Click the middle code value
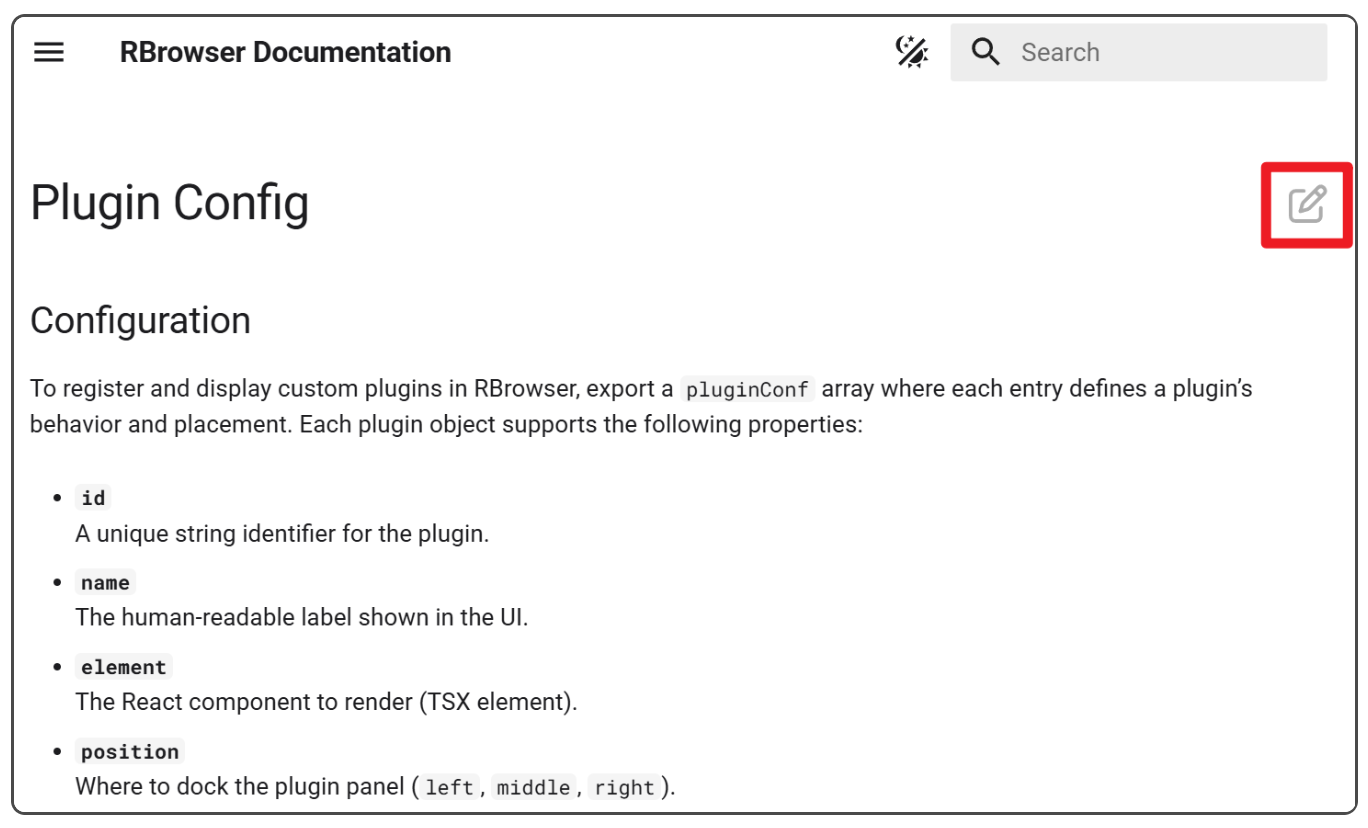1368x828 pixels. point(533,788)
